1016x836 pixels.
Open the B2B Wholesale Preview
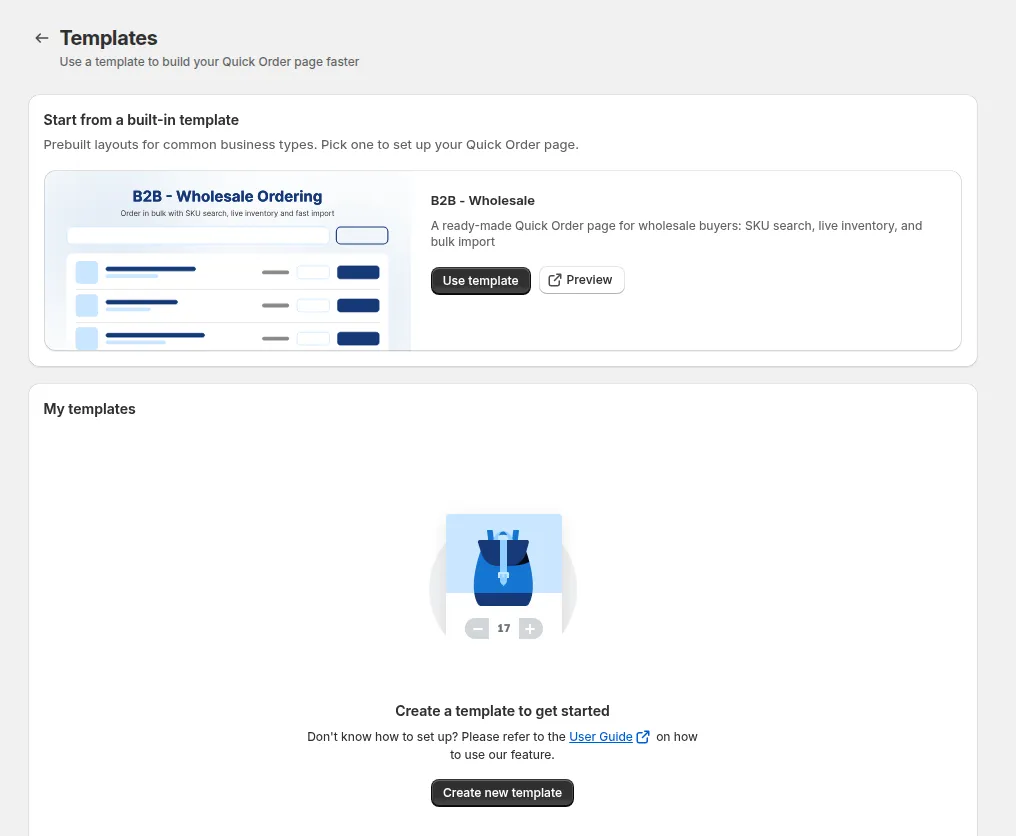click(x=581, y=280)
